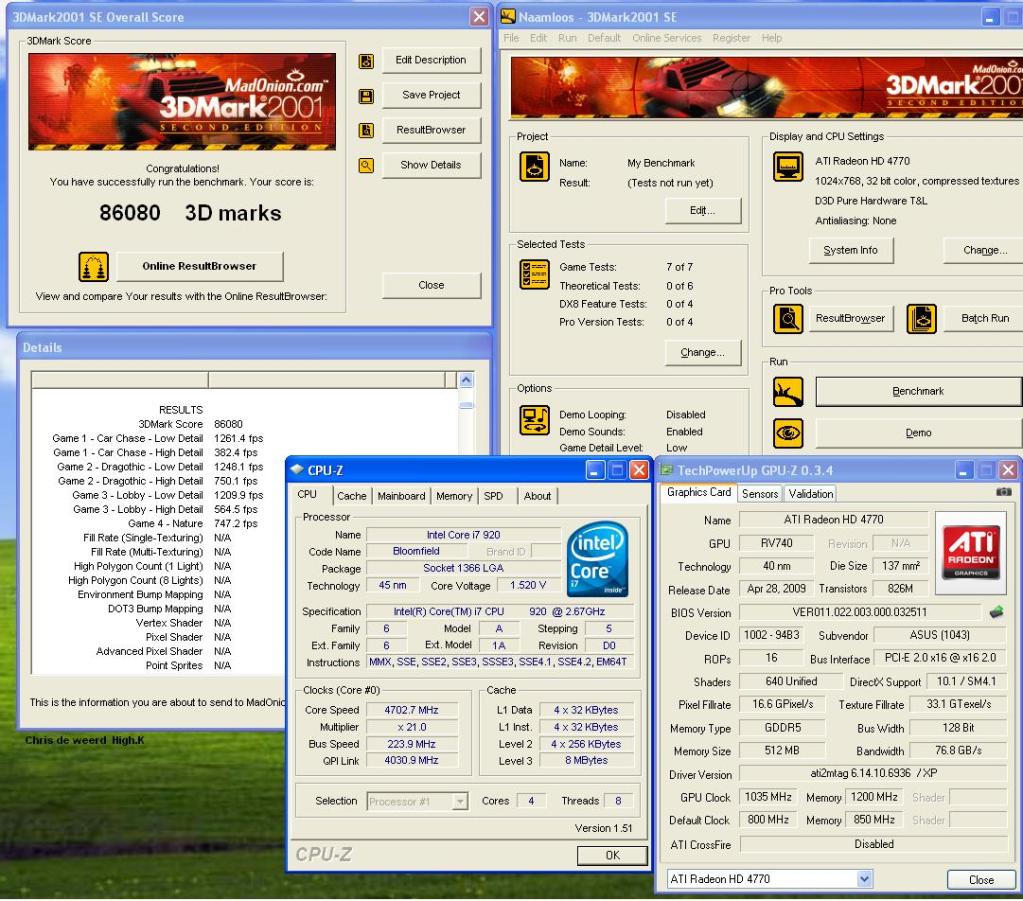The image size is (1023, 901).
Task: Click the Demo eye icon
Action: point(787,433)
